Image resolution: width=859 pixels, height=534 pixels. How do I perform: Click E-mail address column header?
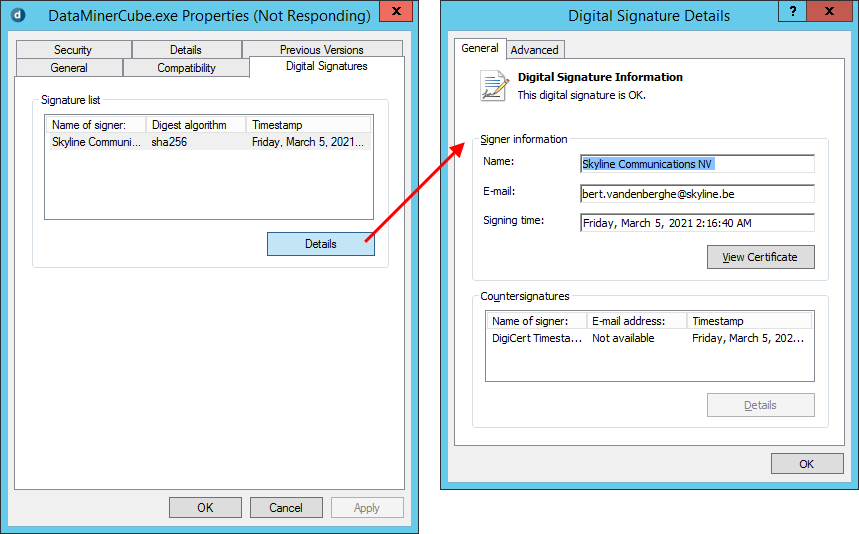(x=637, y=321)
